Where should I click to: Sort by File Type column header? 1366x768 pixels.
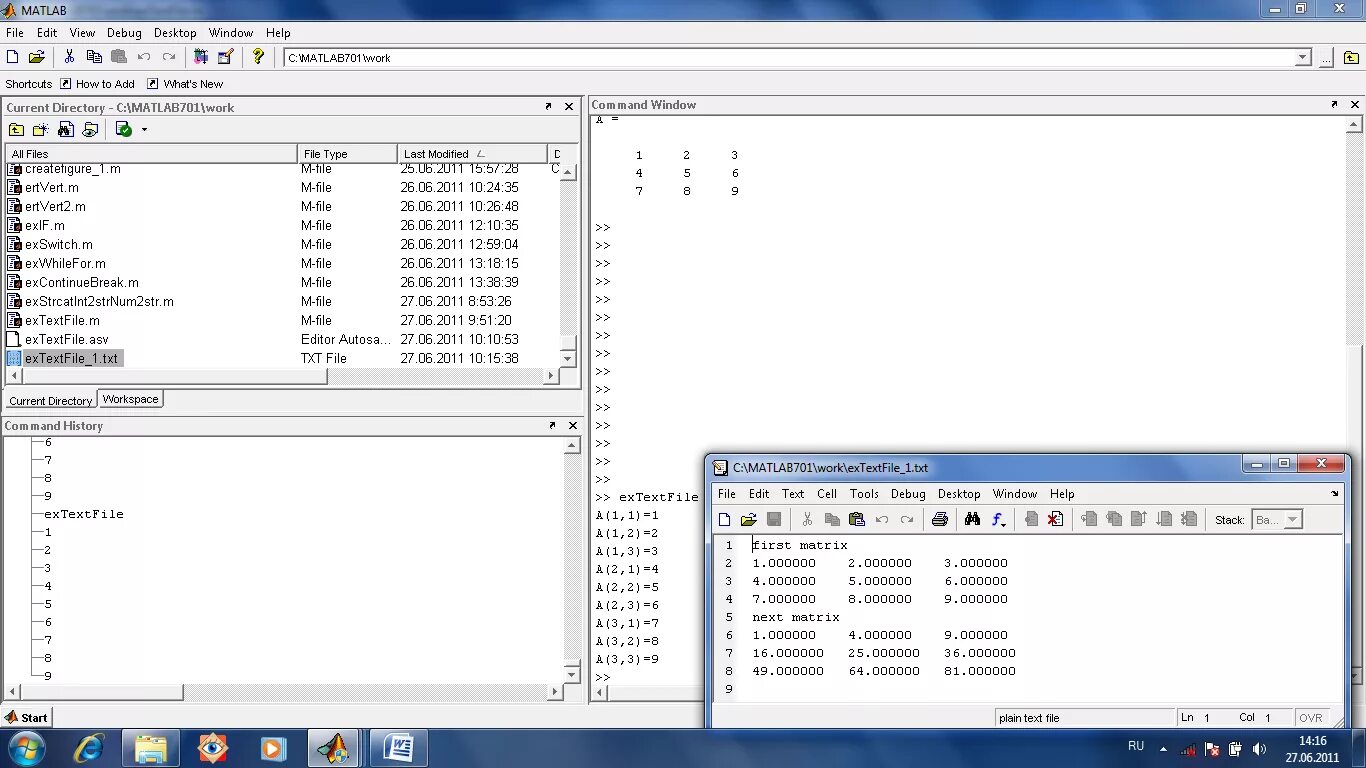pyautogui.click(x=347, y=154)
